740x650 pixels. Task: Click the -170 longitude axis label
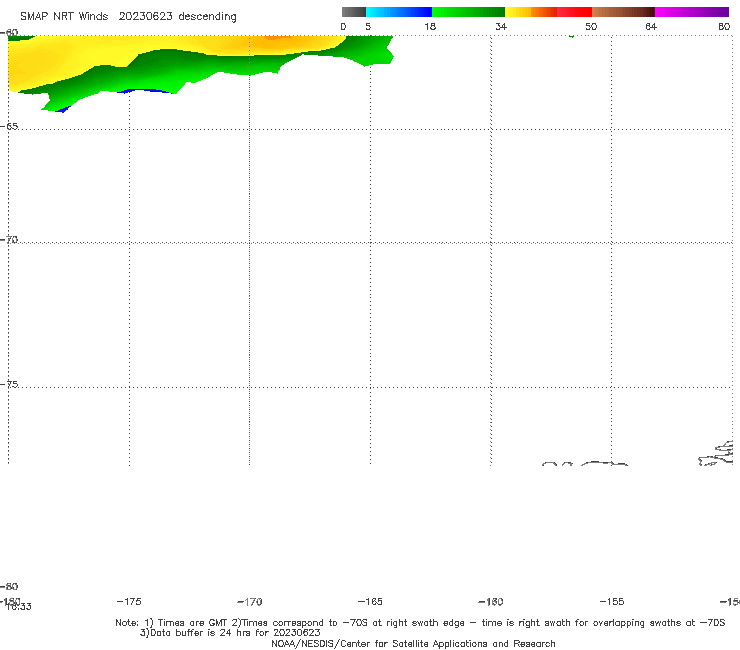(250, 601)
